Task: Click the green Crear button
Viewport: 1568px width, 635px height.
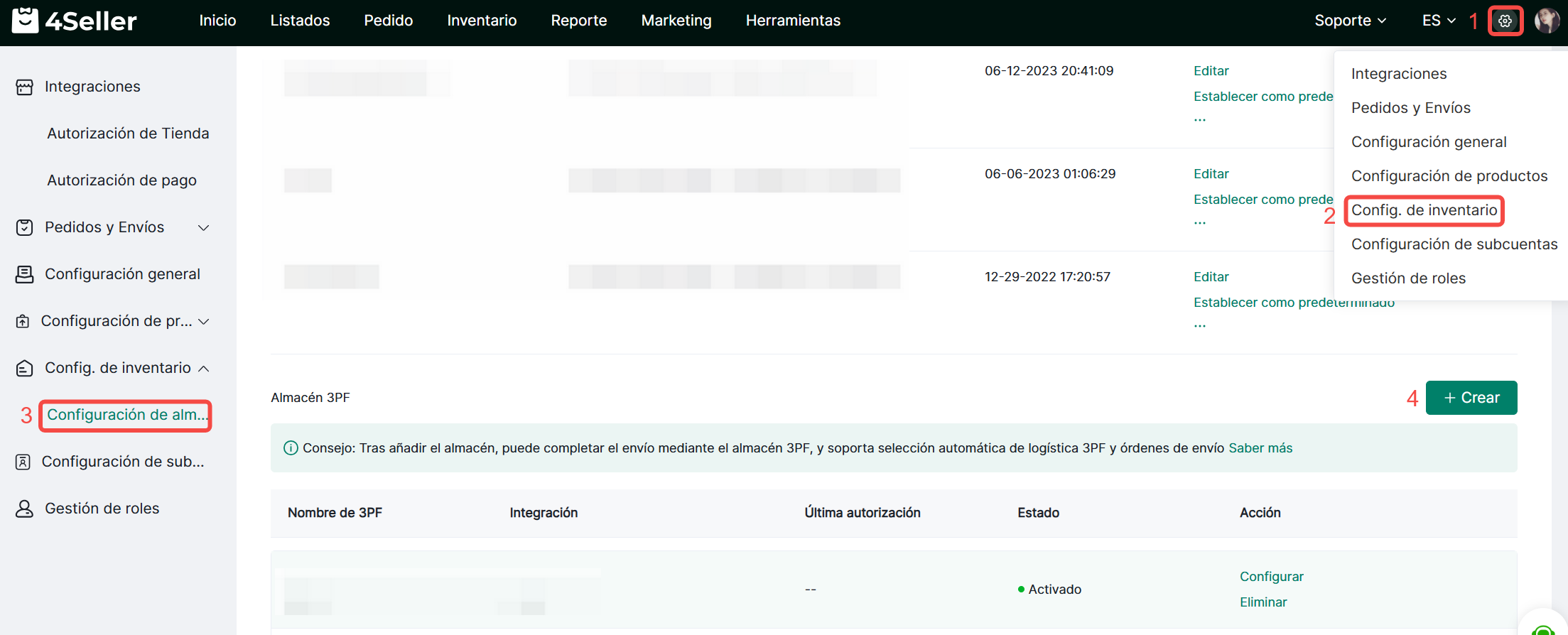Action: click(1471, 398)
